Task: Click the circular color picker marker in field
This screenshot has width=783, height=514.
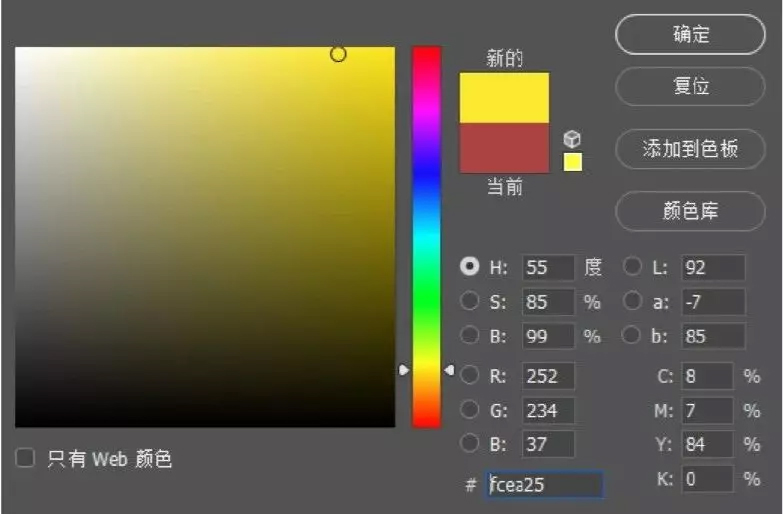Action: pos(338,54)
